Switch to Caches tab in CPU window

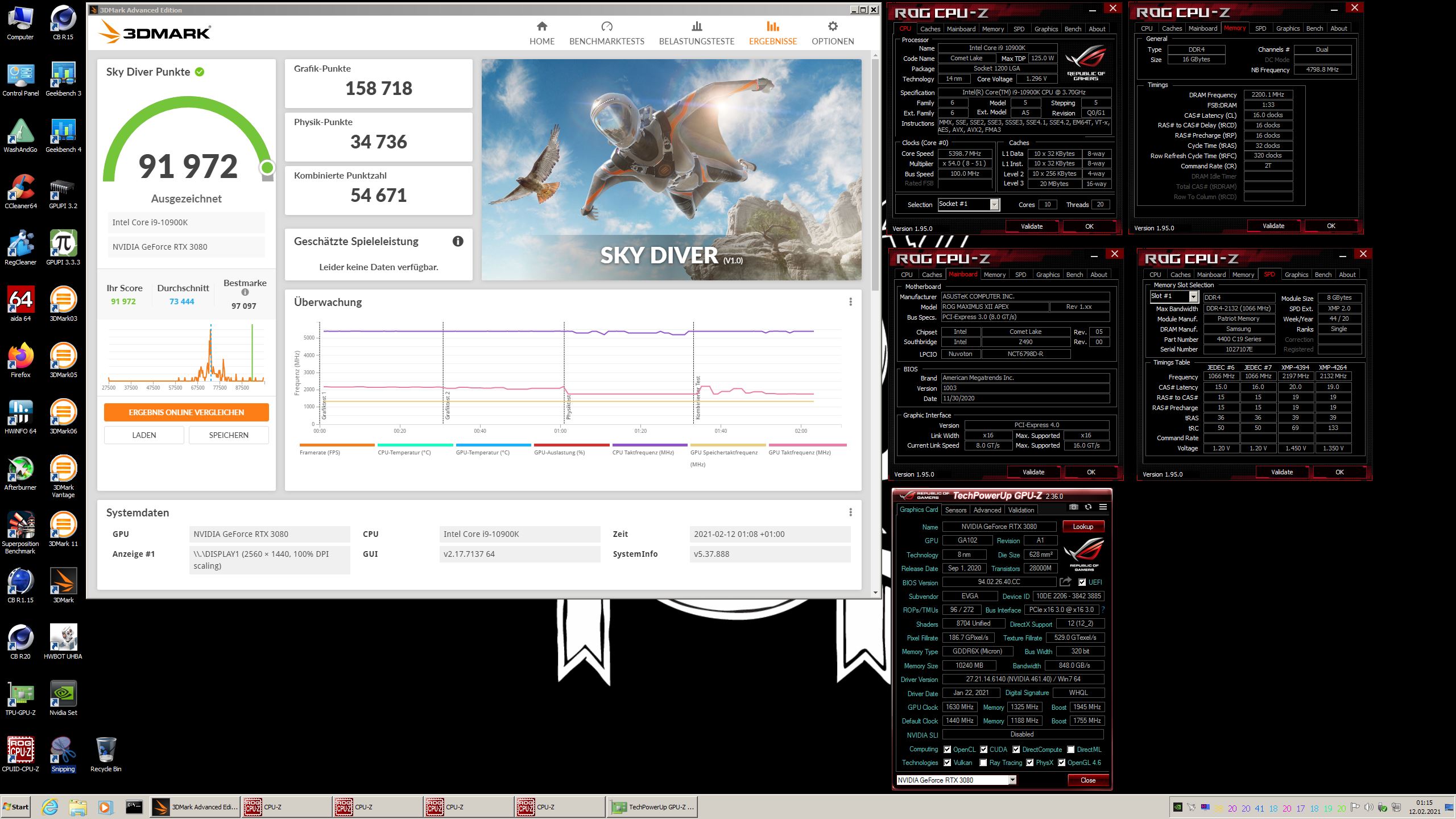coord(930,28)
